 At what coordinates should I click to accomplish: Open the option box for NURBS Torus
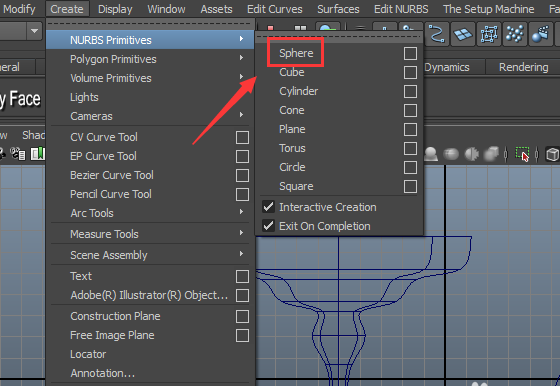[x=410, y=149]
